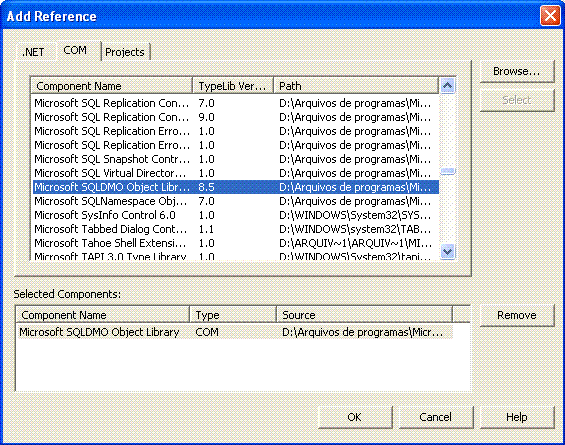
Task: Click the Remove button
Action: [x=517, y=315]
